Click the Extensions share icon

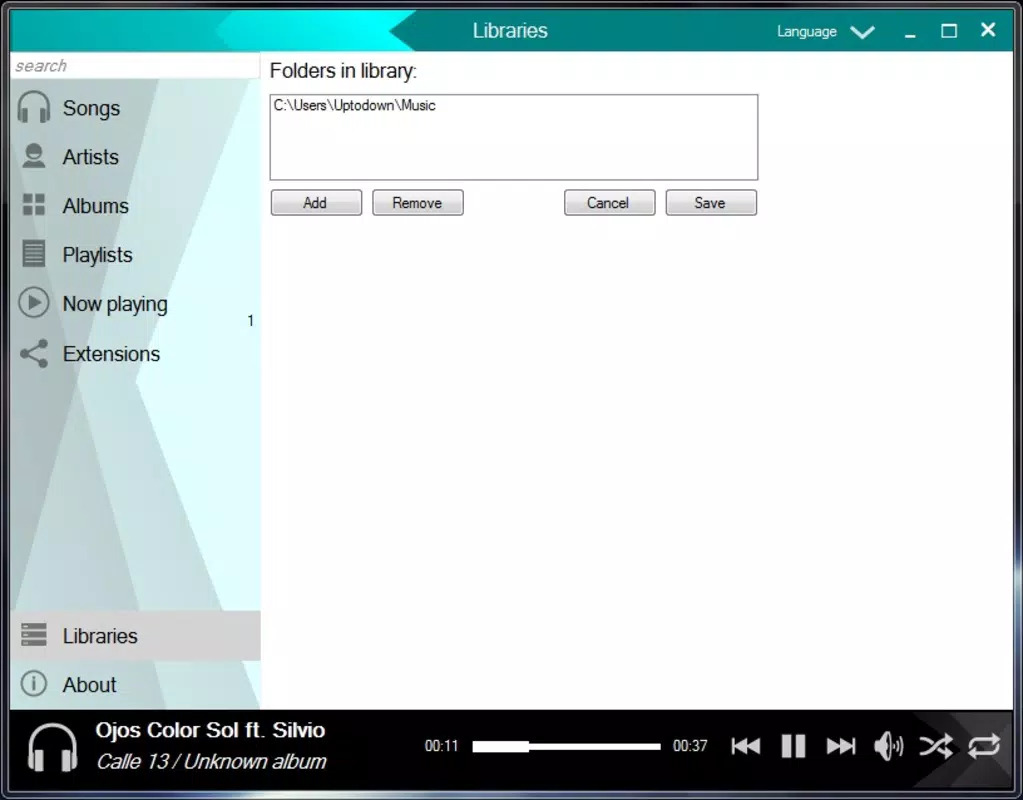[34, 353]
